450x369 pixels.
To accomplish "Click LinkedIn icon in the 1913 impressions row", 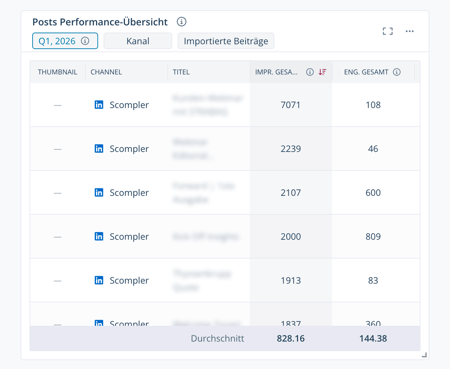I will 99,280.
